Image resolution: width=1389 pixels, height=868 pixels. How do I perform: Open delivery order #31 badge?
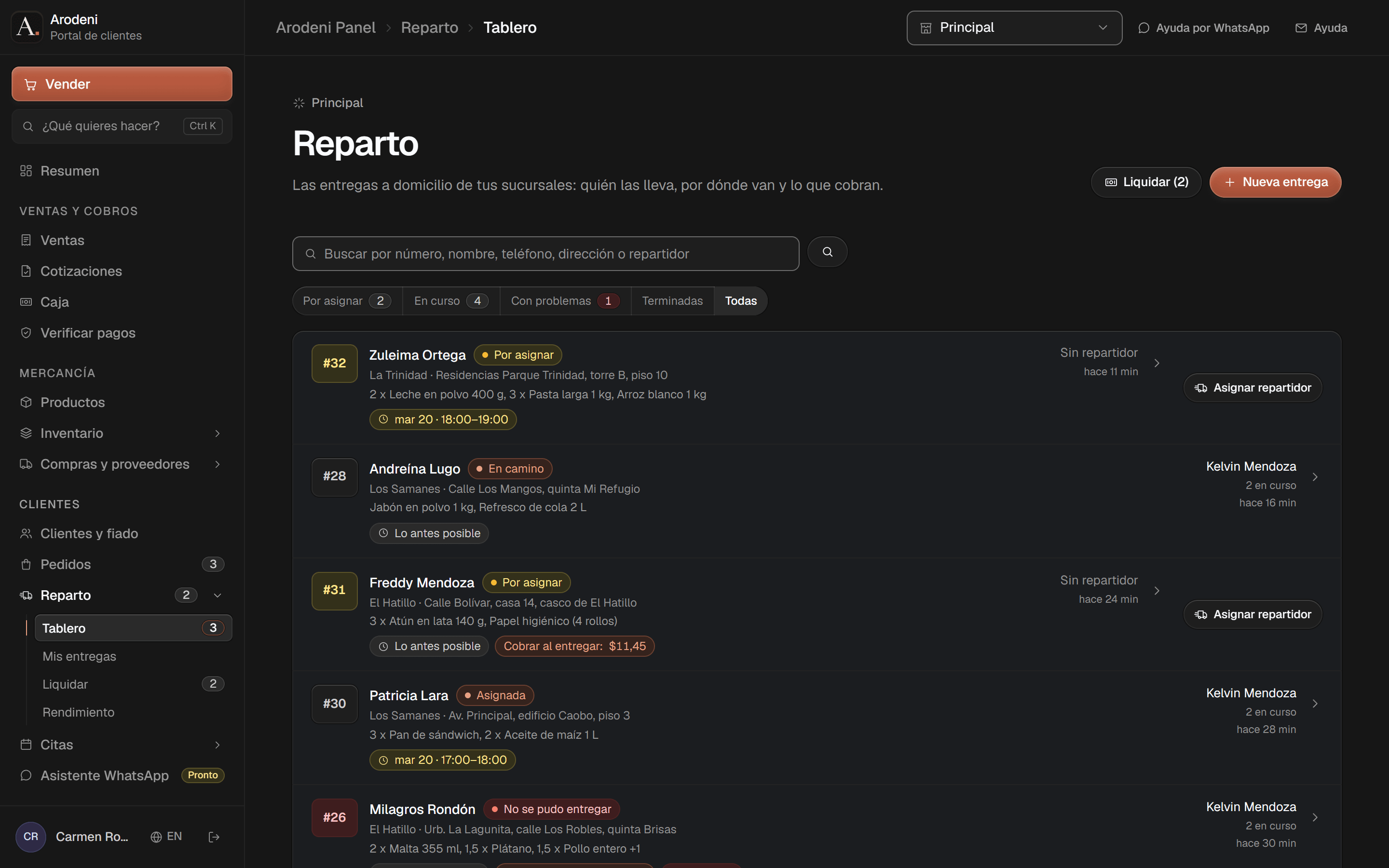(335, 590)
